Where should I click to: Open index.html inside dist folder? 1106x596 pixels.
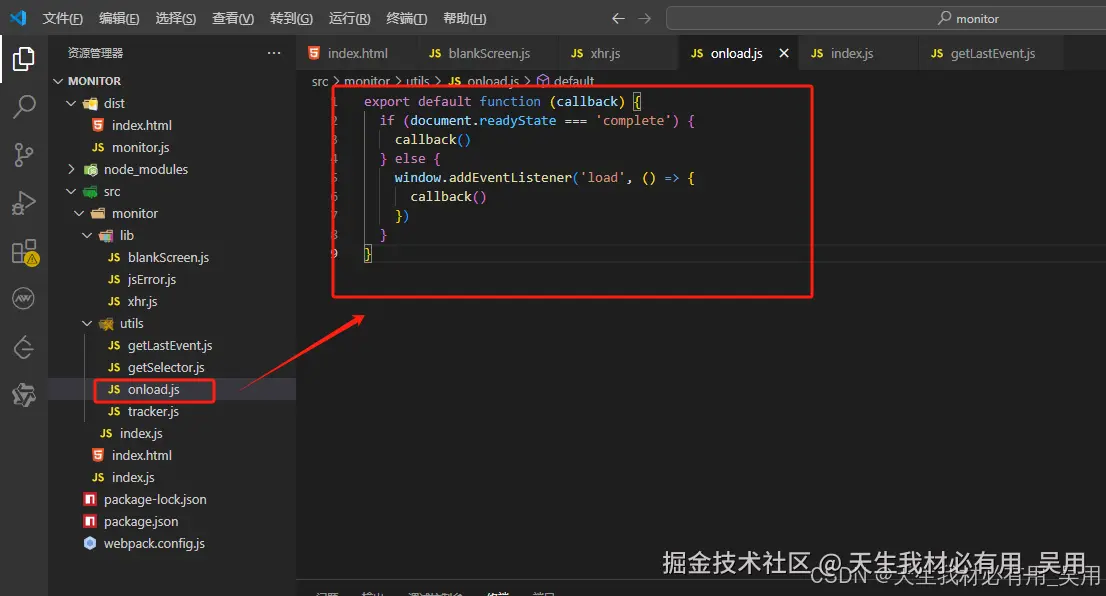pos(141,126)
